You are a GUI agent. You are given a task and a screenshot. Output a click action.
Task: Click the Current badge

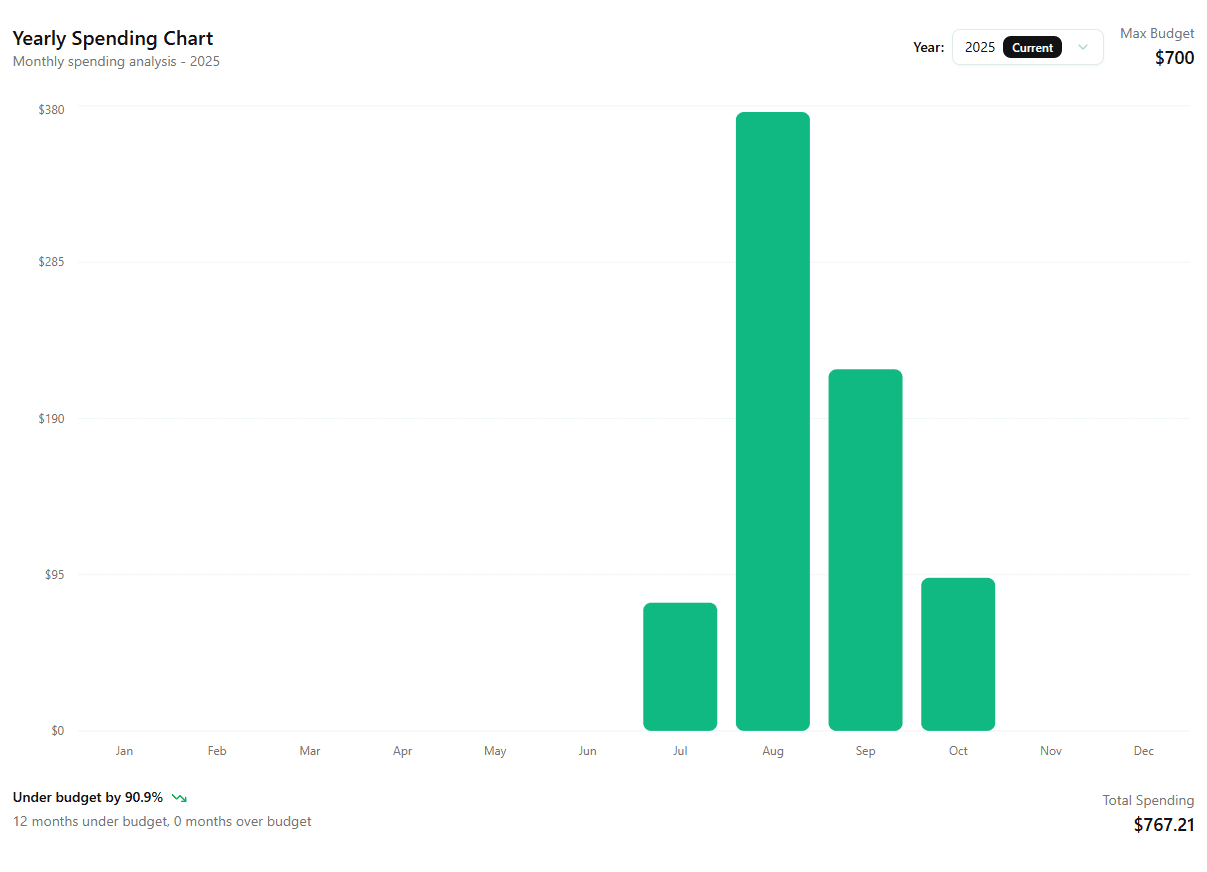click(1032, 48)
